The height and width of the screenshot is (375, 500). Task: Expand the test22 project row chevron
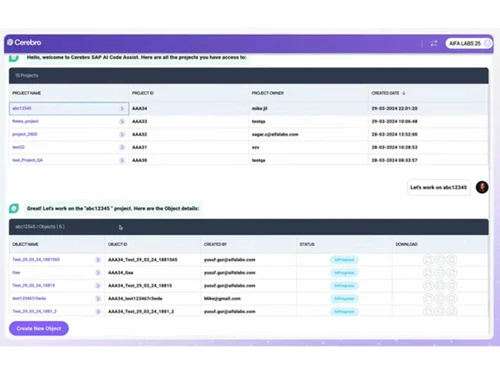pos(122,147)
